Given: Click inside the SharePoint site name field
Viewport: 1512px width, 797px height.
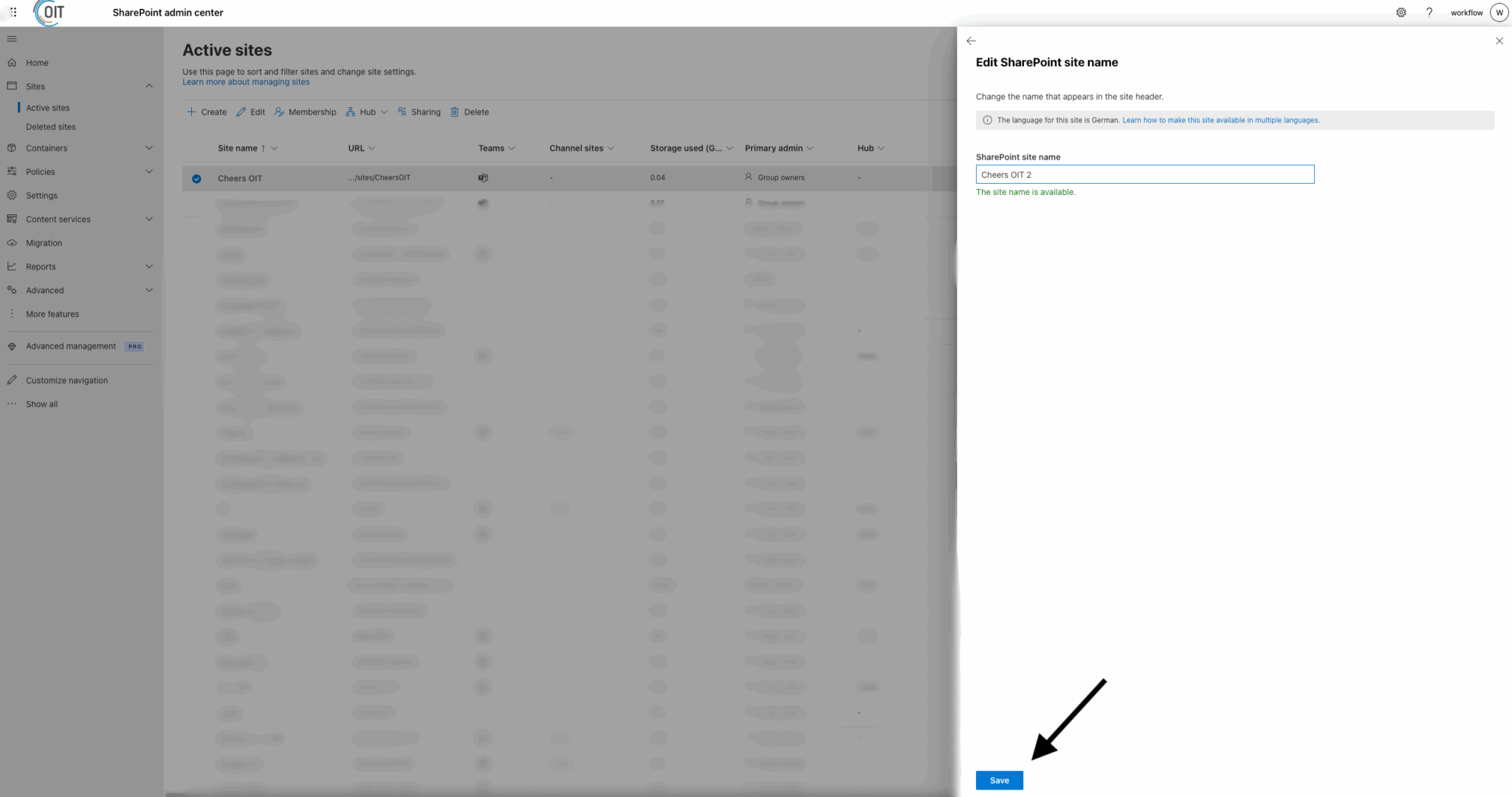Looking at the screenshot, I should (x=1144, y=174).
